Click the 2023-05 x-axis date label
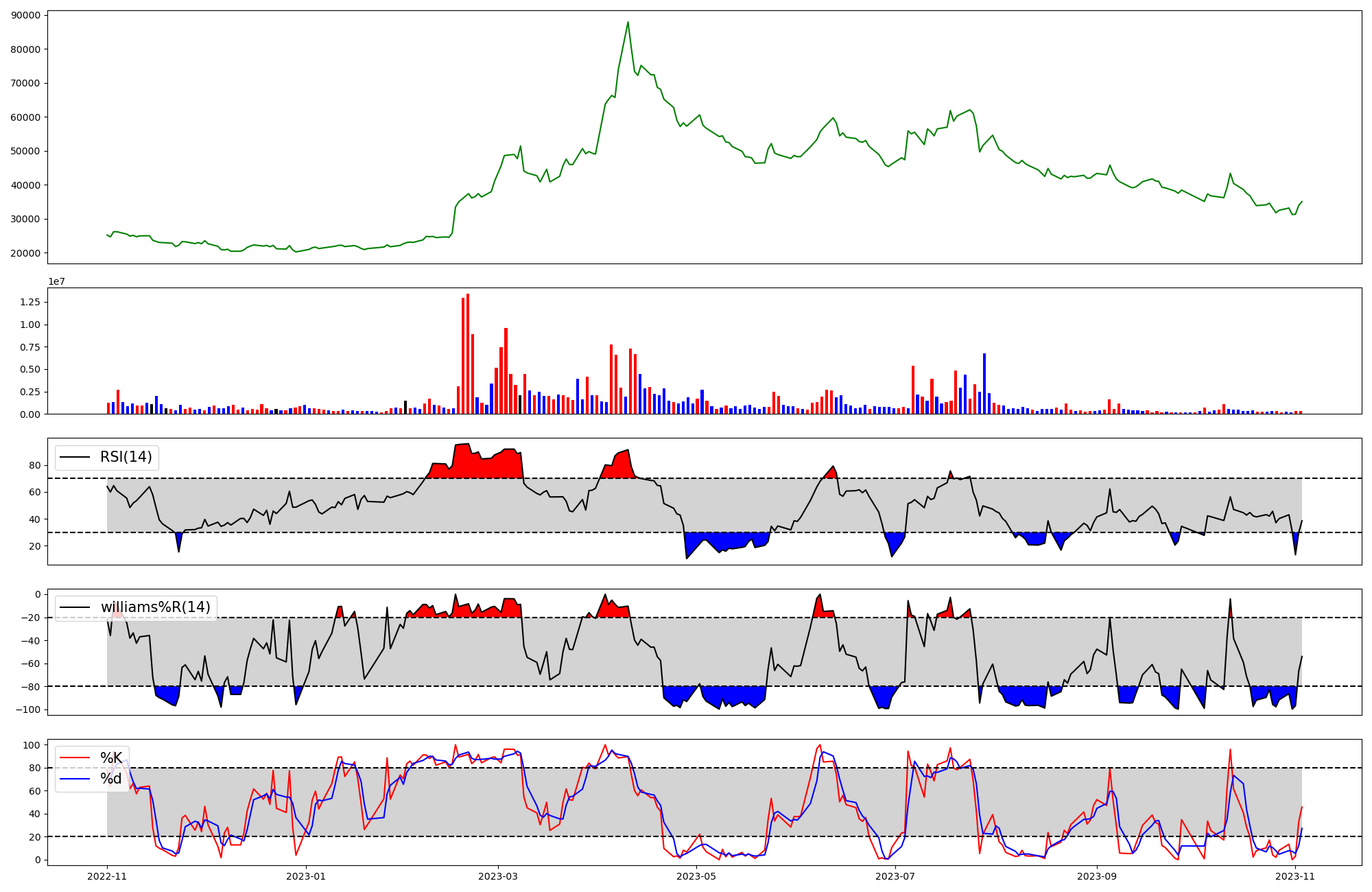 coord(696,876)
